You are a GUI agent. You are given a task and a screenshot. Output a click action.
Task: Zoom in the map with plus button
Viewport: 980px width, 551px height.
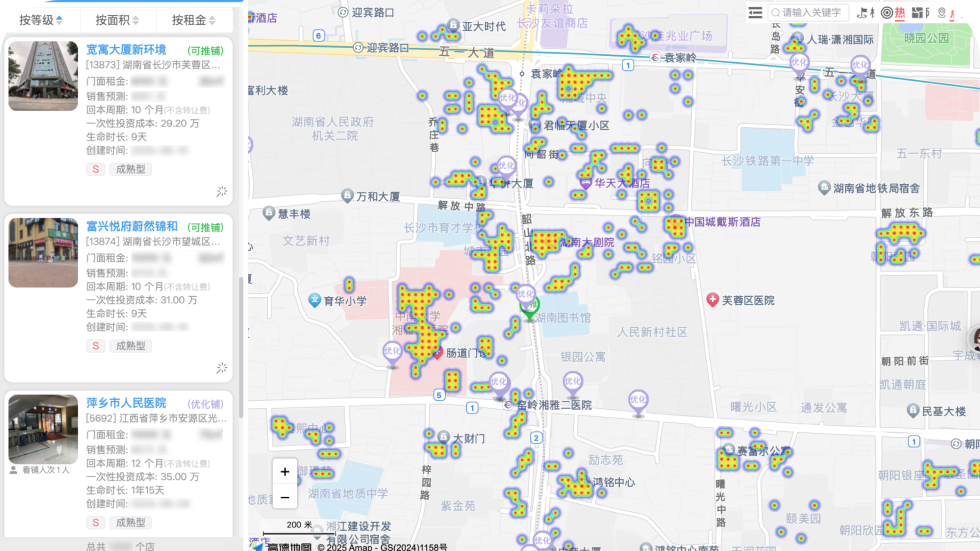(x=285, y=472)
